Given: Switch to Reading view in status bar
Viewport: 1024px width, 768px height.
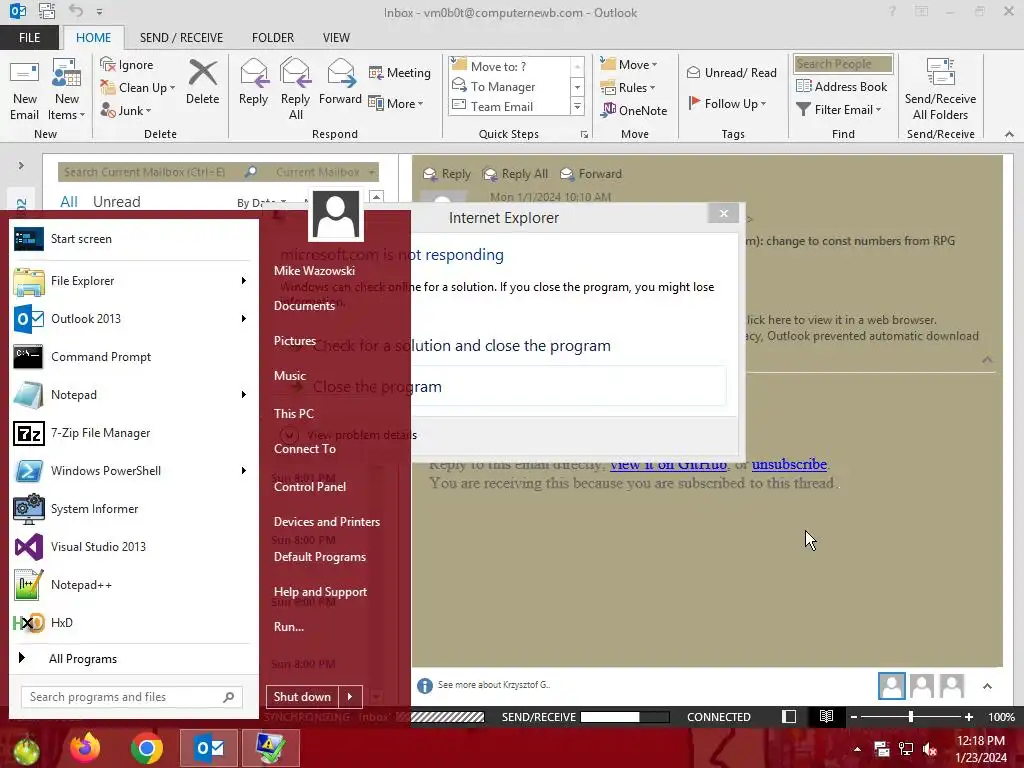Looking at the screenshot, I should click(x=825, y=716).
